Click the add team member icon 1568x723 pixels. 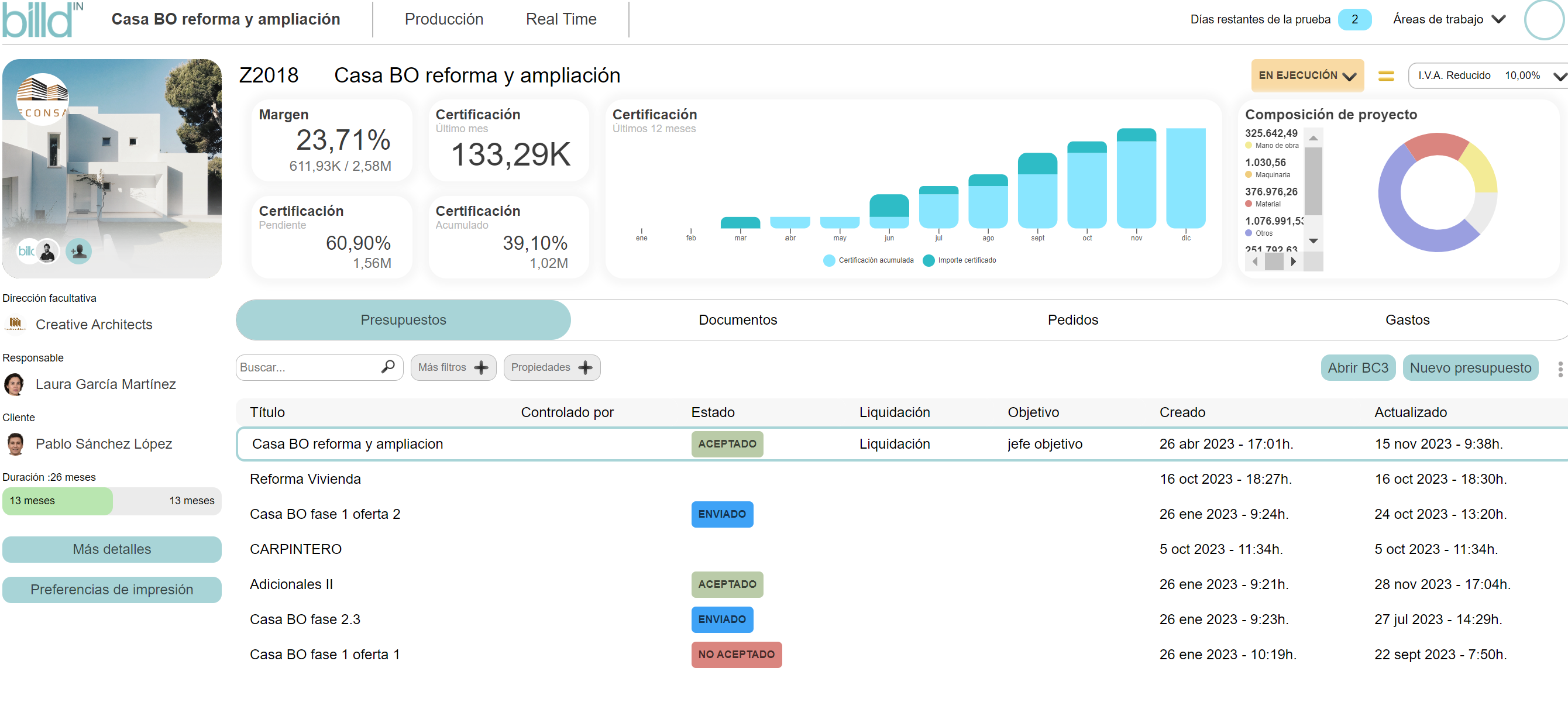pyautogui.click(x=78, y=251)
